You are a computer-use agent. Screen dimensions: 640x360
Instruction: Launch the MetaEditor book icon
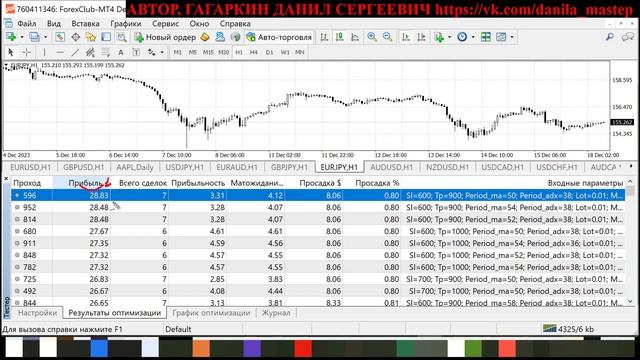coord(204,37)
